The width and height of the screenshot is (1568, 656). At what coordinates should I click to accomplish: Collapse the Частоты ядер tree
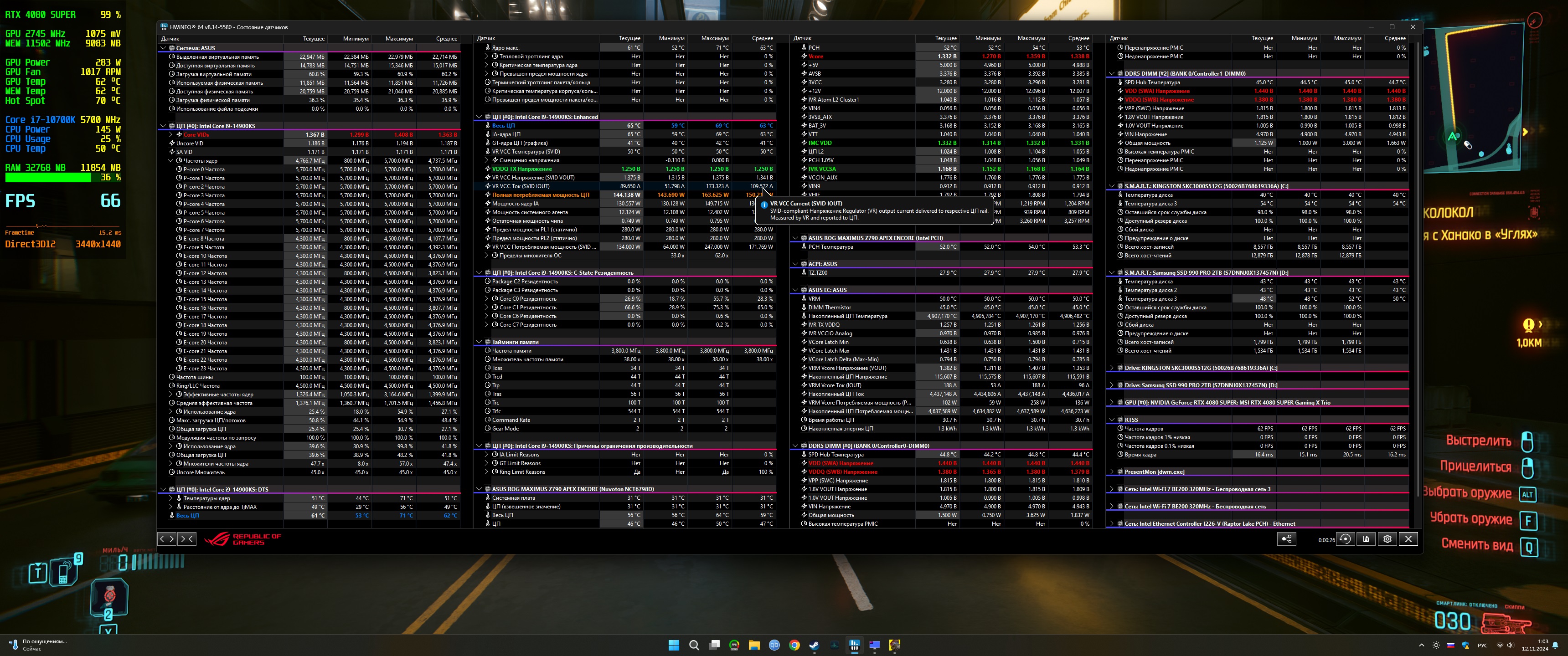pyautogui.click(x=171, y=161)
